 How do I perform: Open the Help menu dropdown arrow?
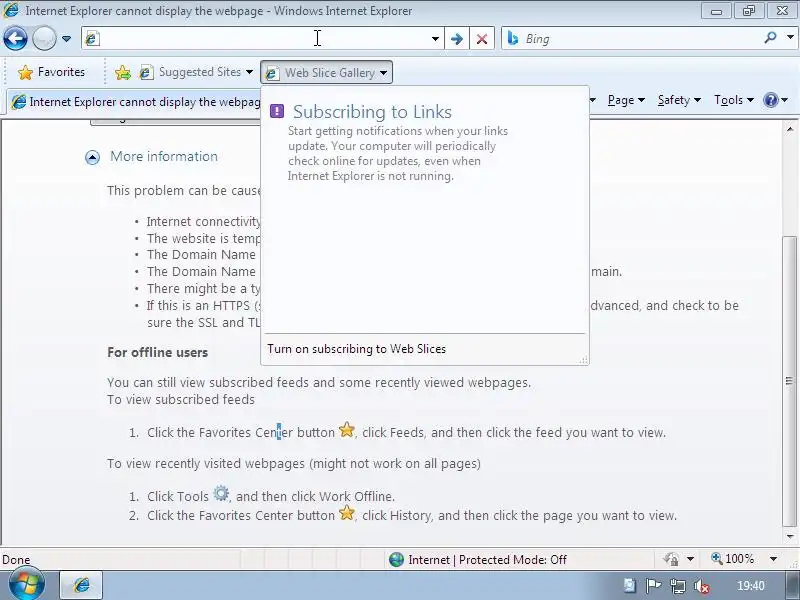785,100
